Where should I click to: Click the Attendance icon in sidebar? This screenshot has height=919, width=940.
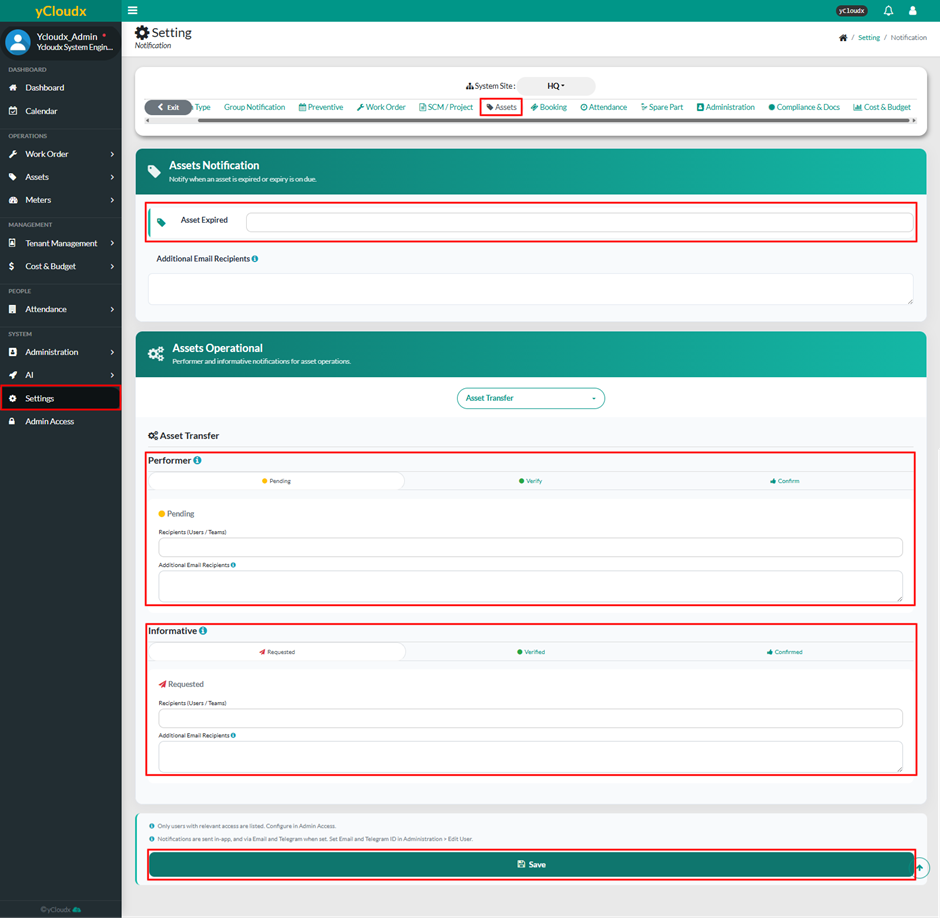(13, 309)
